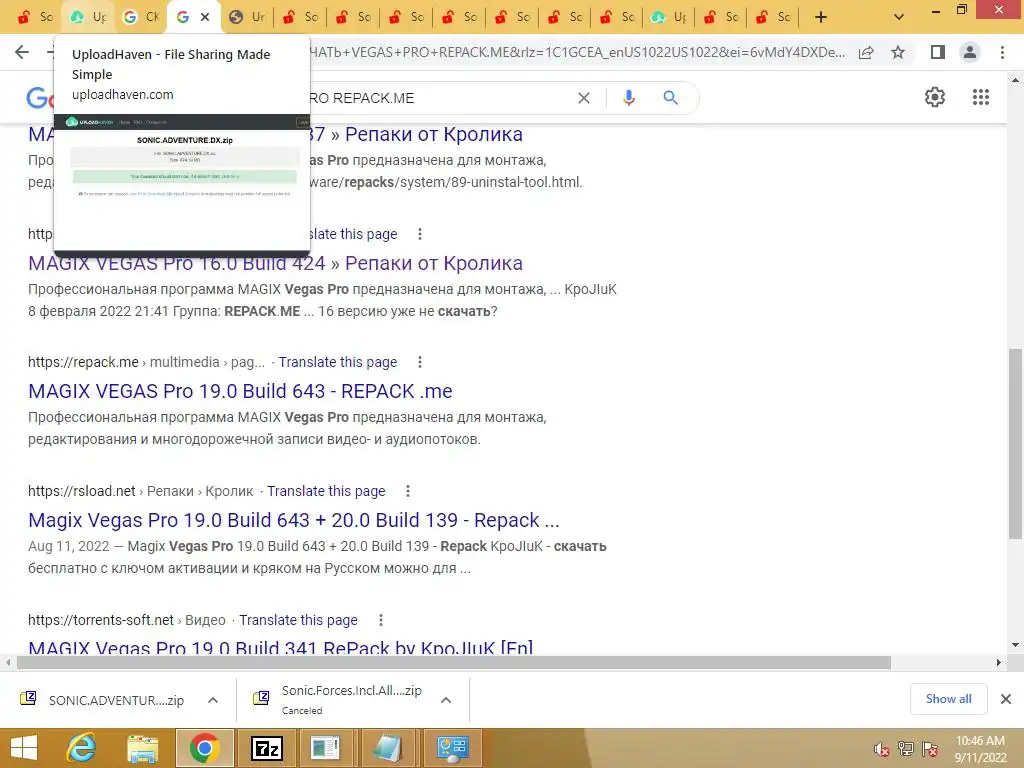1024x768 pixels.
Task: Clear the Google search box with X
Action: 584,98
